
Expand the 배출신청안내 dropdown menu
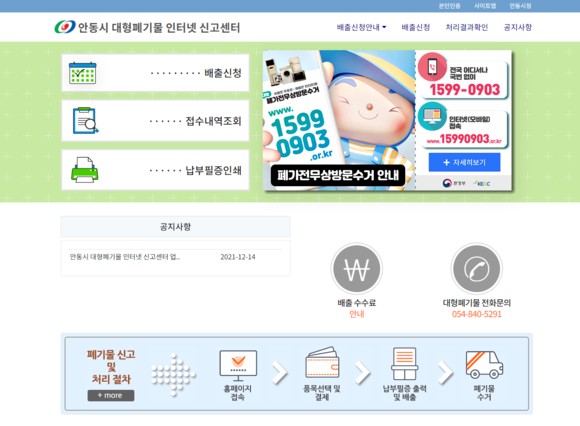(x=361, y=27)
